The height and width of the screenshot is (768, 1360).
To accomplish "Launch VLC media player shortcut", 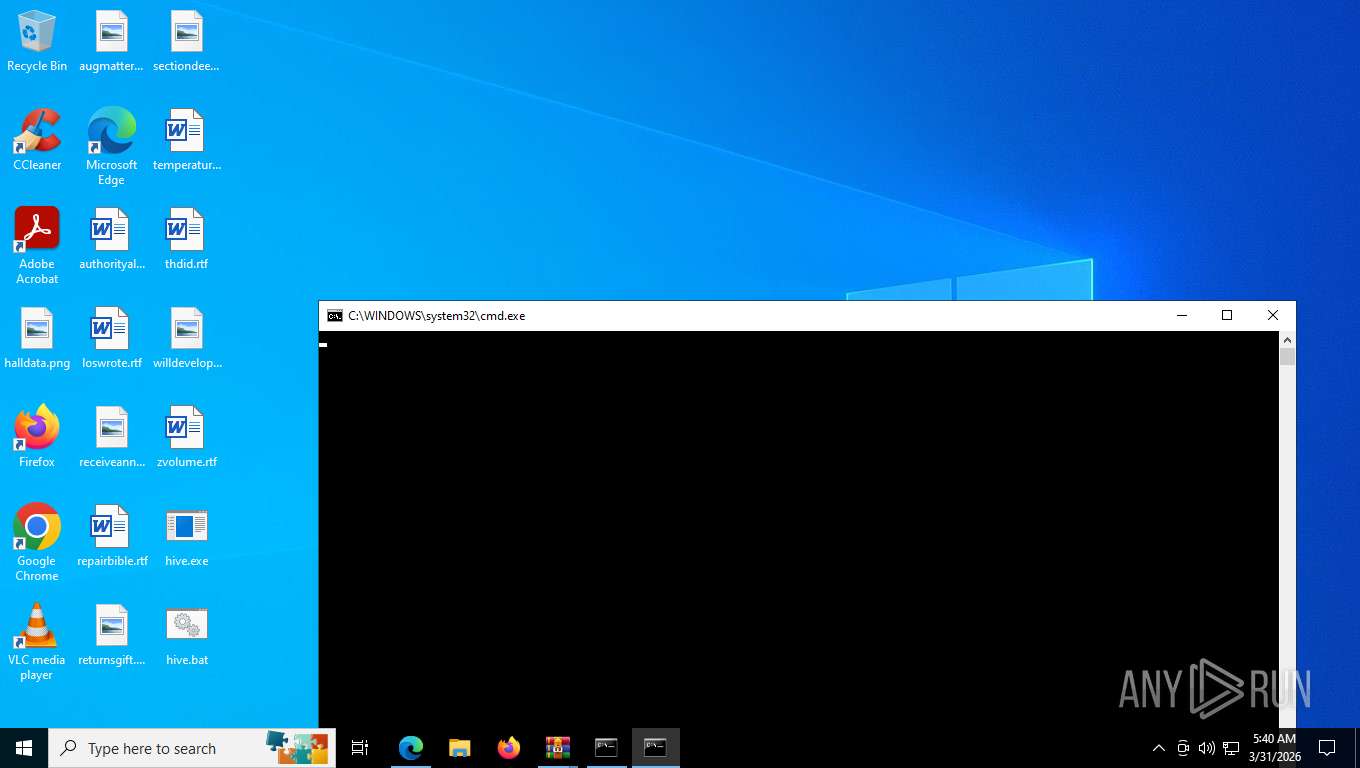I will point(37,641).
